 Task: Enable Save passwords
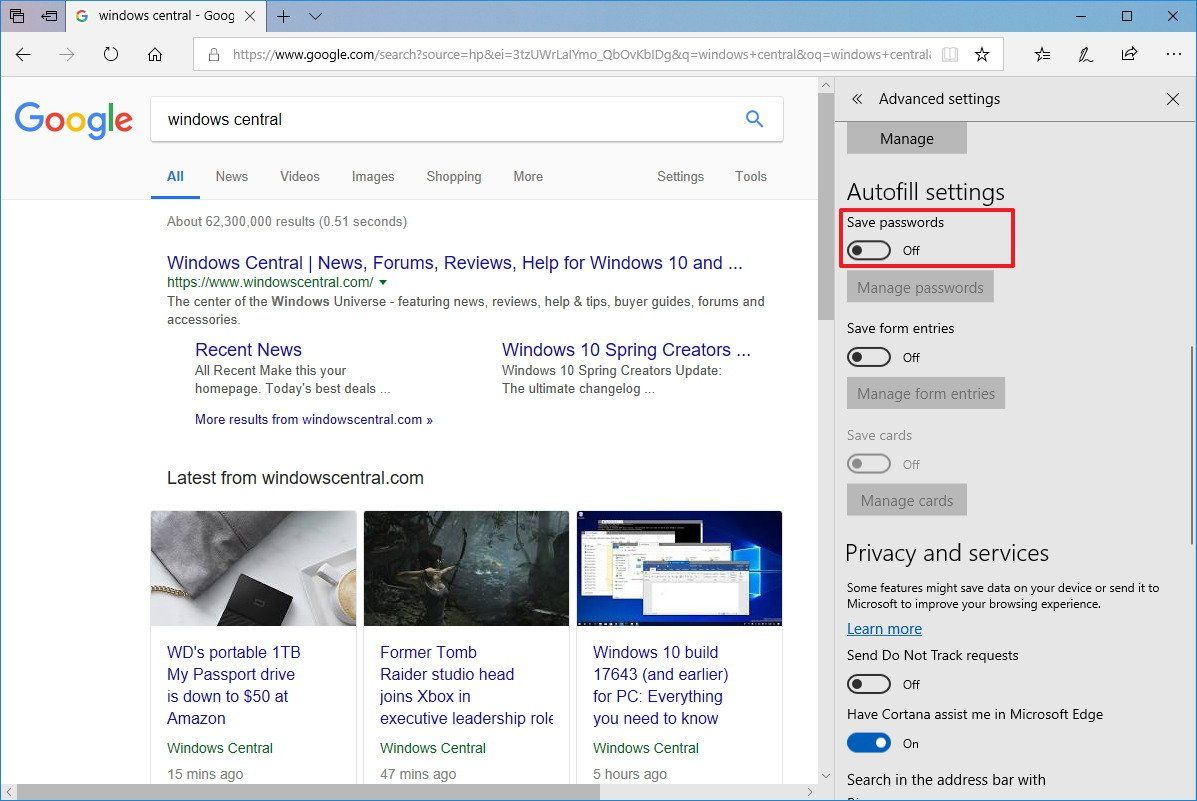pos(868,250)
